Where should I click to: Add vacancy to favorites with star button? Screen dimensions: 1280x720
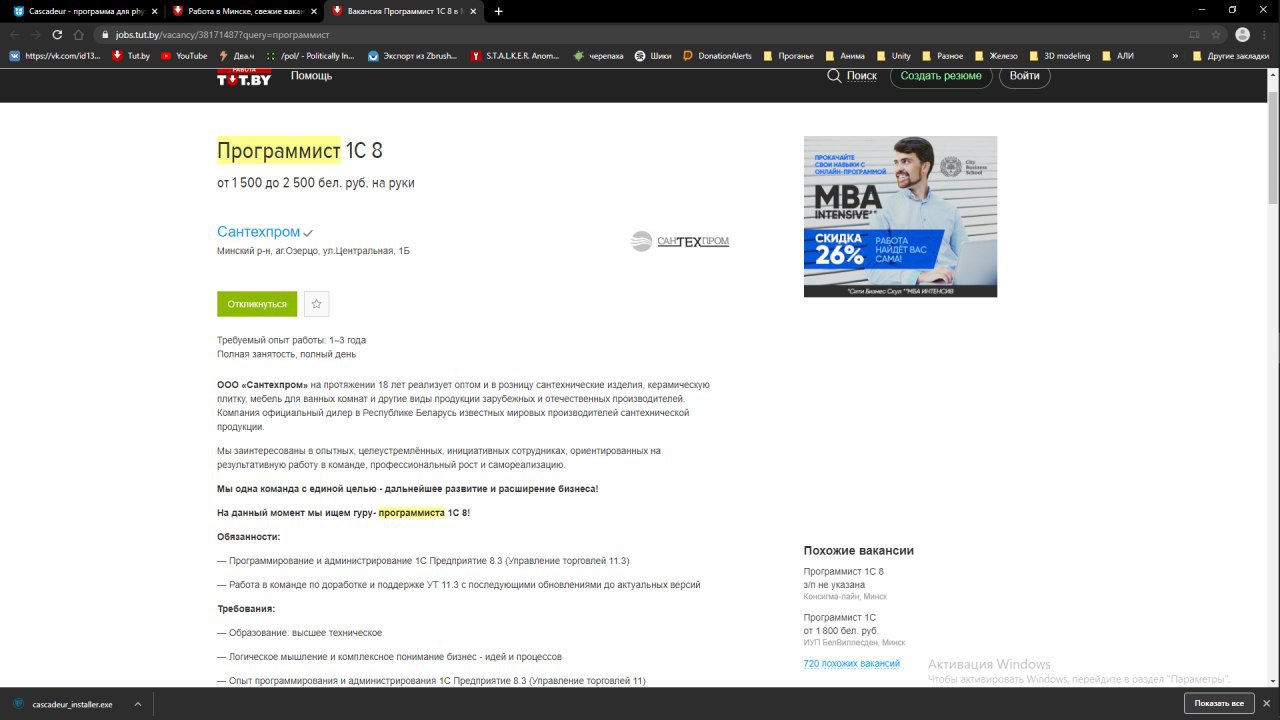(x=316, y=304)
